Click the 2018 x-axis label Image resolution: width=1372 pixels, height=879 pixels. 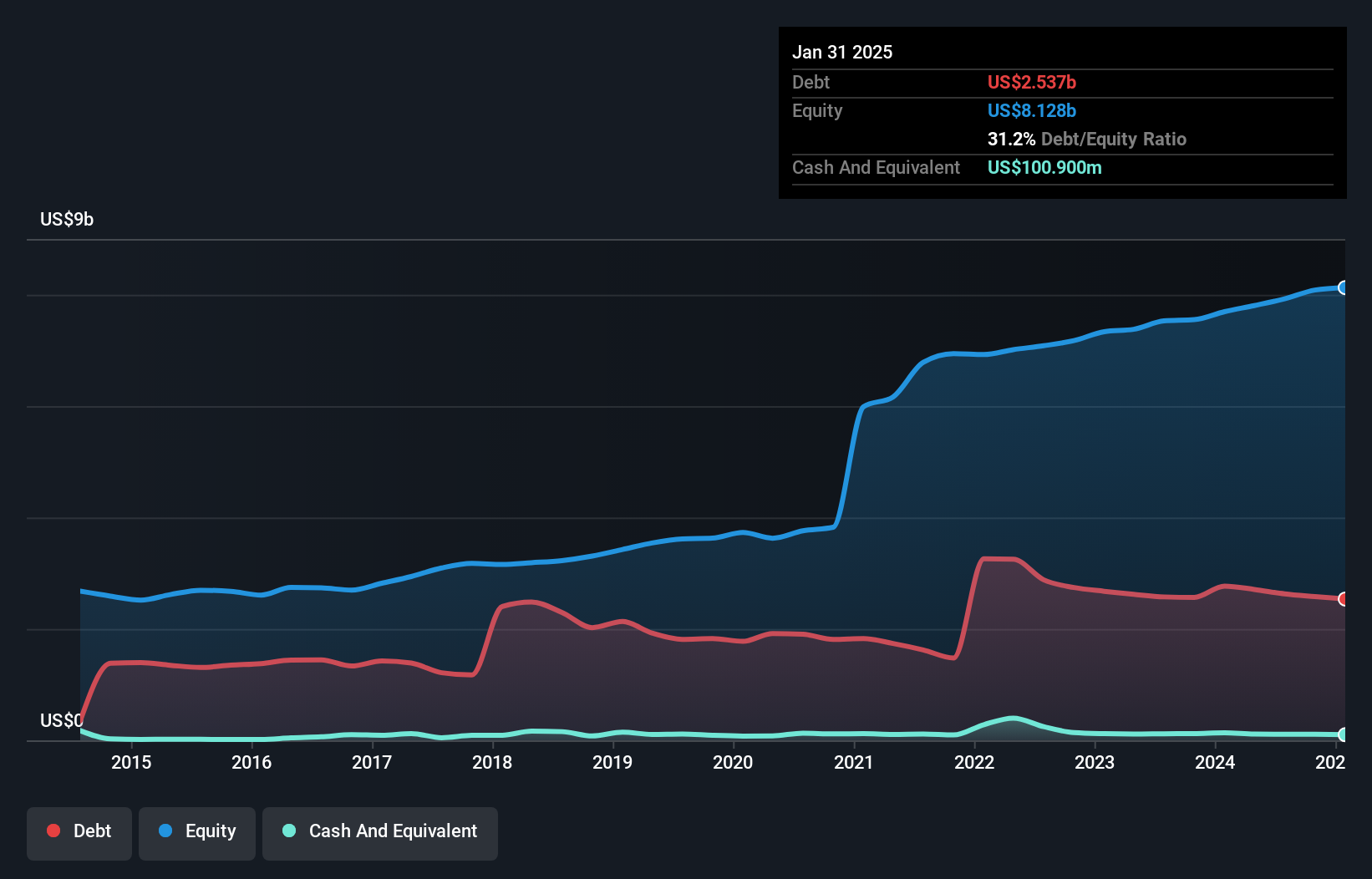(492, 762)
